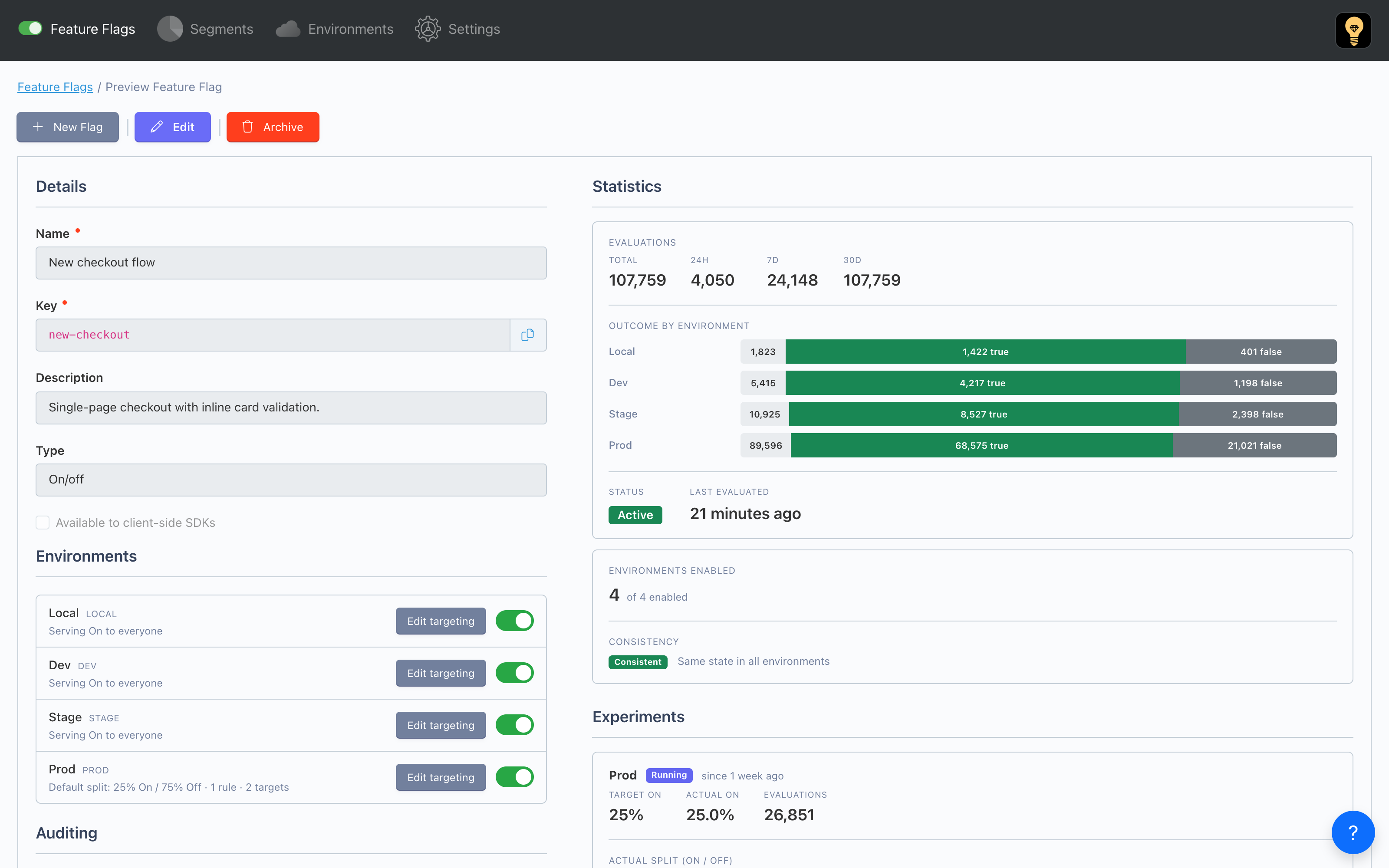Click the 7D evaluations value 24,148

point(792,280)
